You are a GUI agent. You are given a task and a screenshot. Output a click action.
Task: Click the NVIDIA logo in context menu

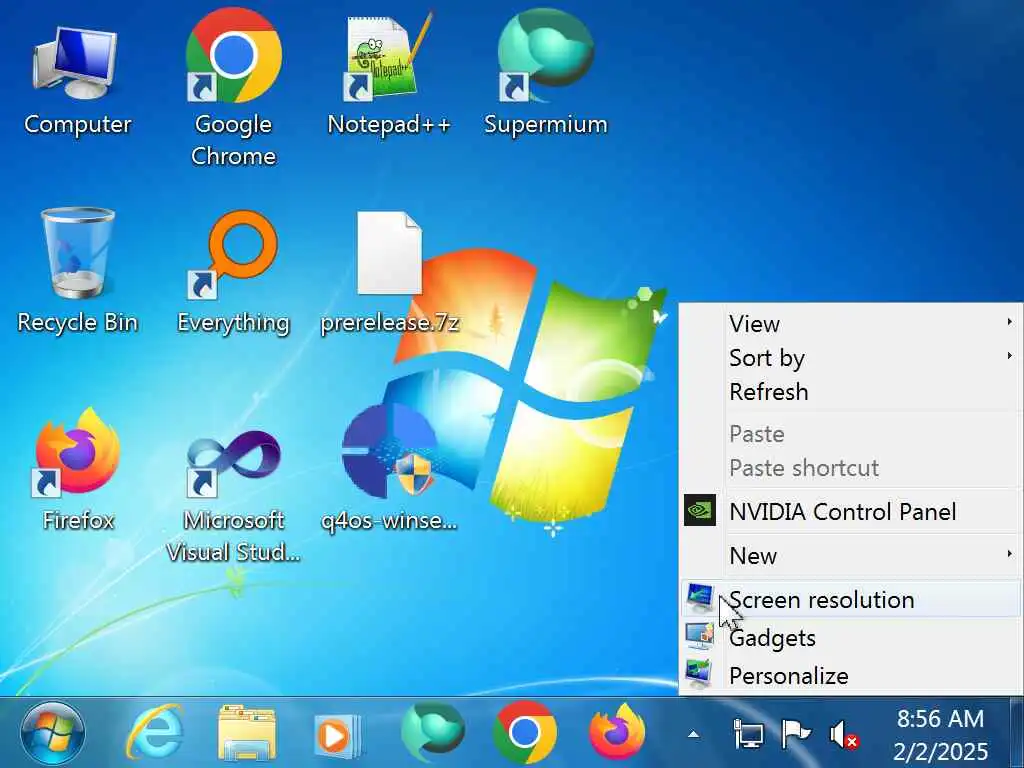(699, 510)
